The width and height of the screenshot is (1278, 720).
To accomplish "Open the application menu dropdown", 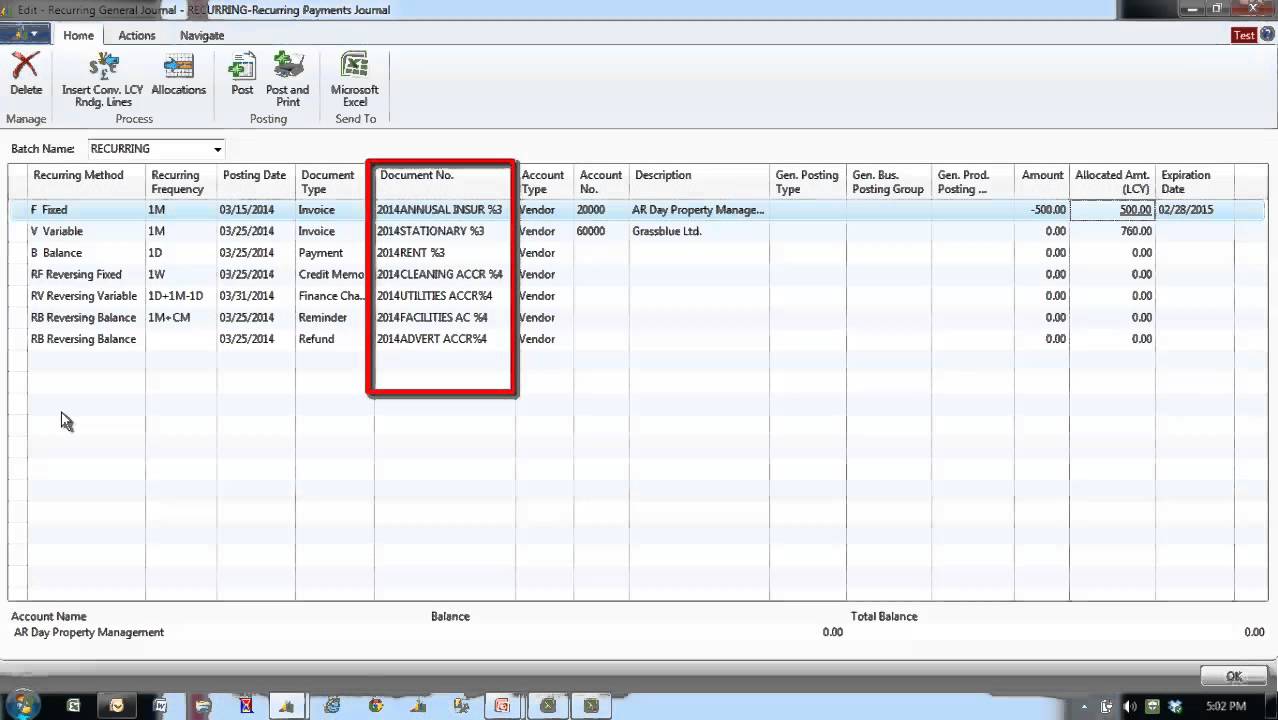I will [x=25, y=34].
